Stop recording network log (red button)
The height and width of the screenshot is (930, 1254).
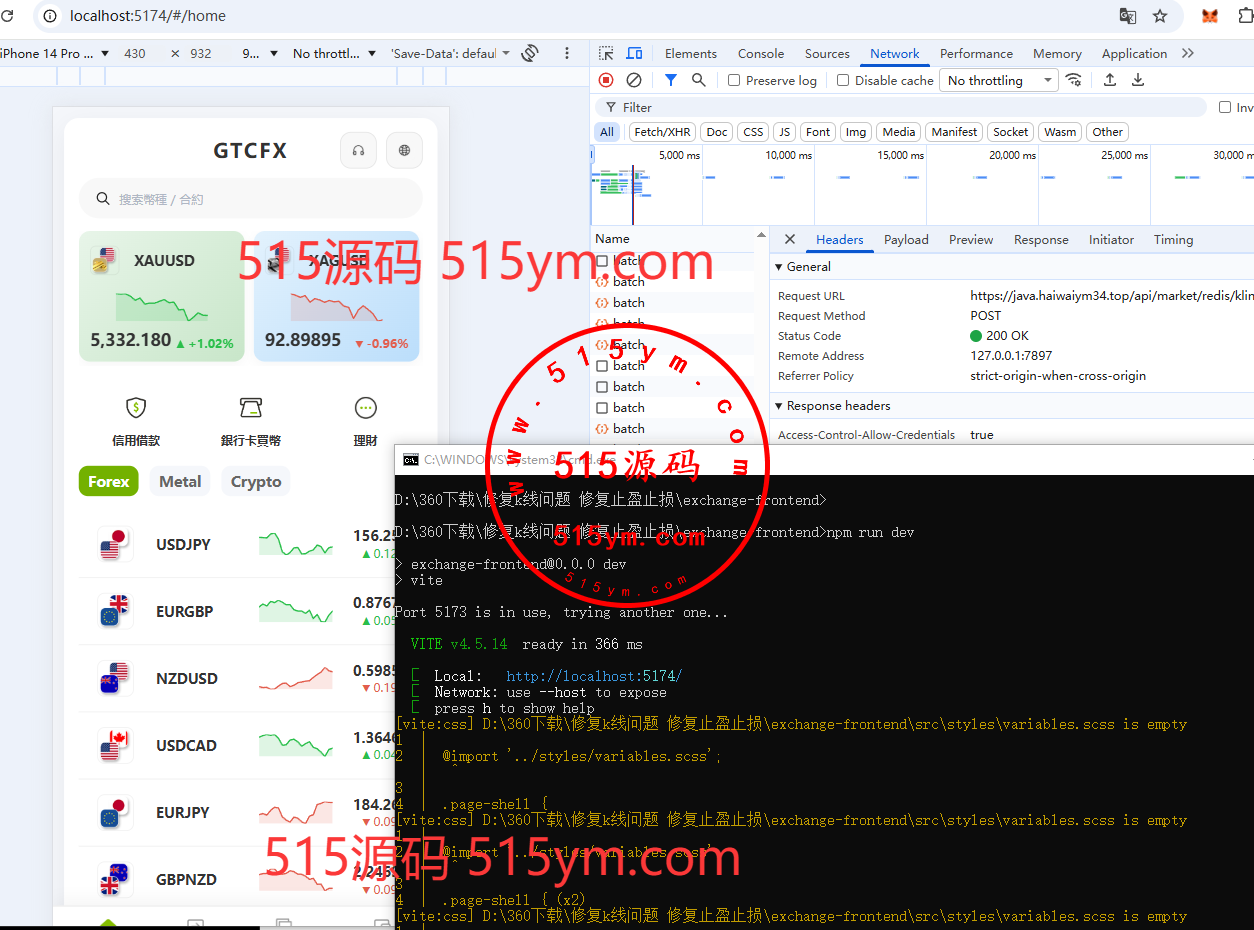point(606,80)
